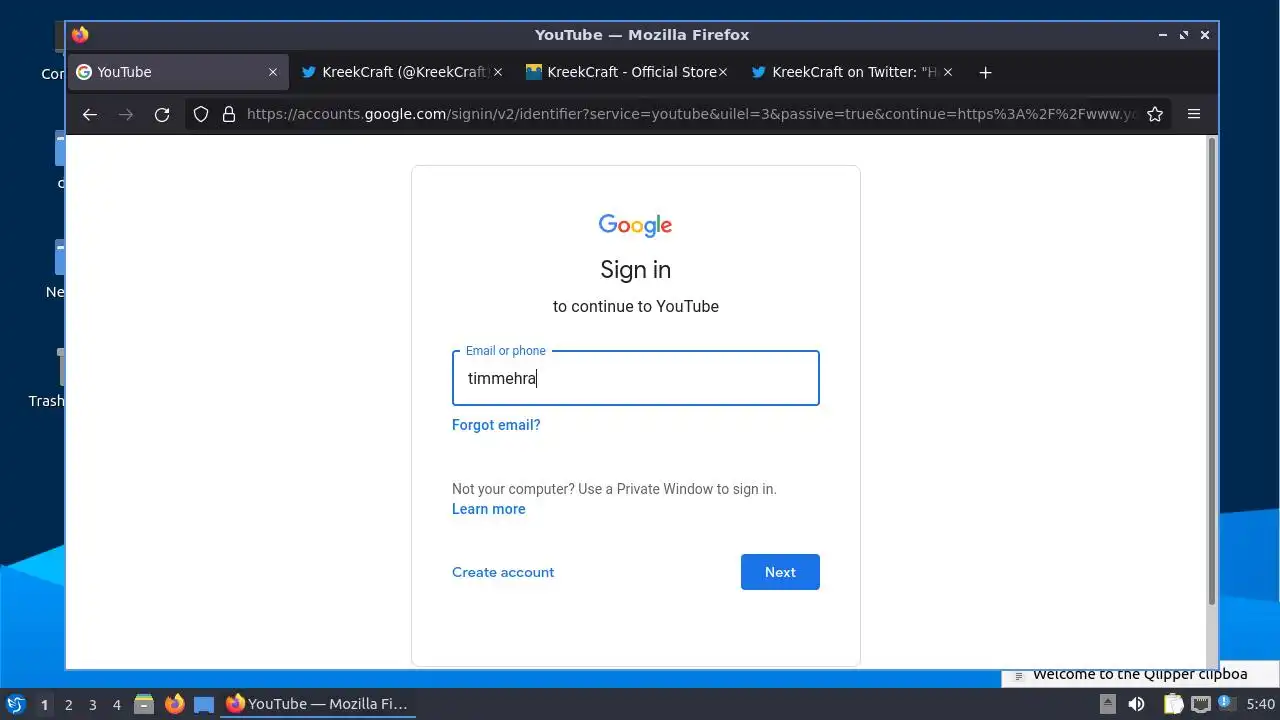Open the removable media tray icon
This screenshot has height=720, width=1280.
click(1107, 704)
